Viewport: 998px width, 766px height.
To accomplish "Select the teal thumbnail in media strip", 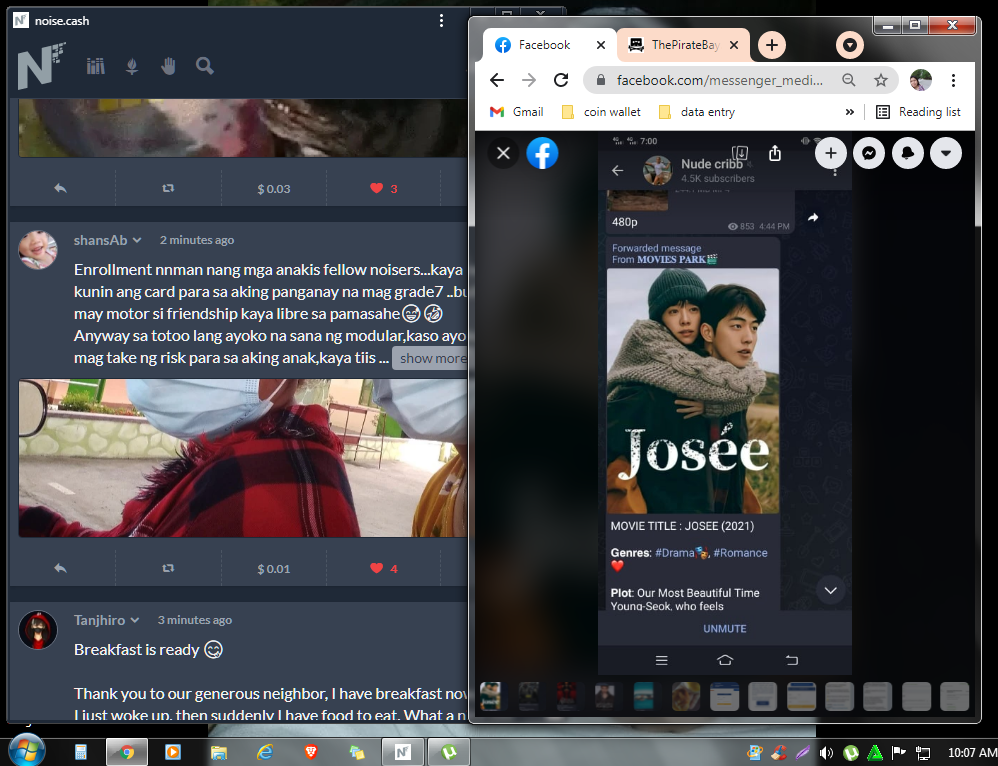I will (x=643, y=696).
